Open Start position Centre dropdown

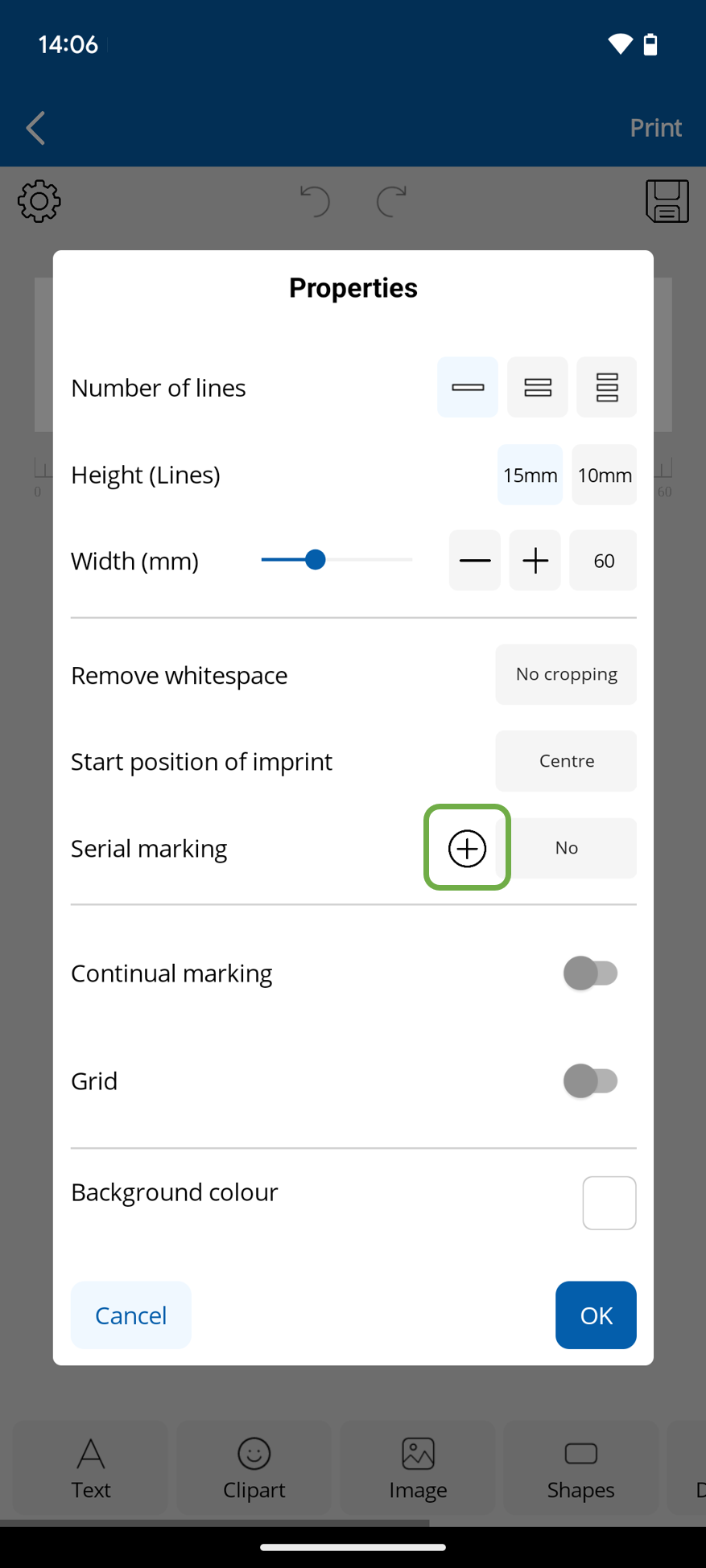(566, 761)
